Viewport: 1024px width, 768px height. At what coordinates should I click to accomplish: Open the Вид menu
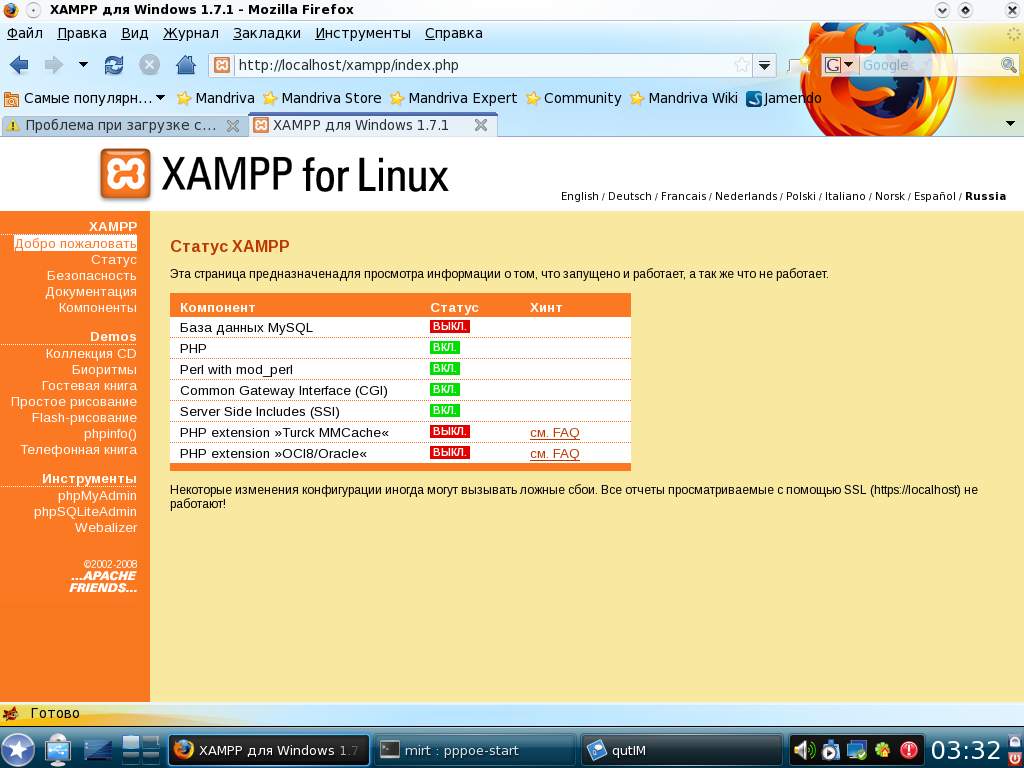(135, 33)
